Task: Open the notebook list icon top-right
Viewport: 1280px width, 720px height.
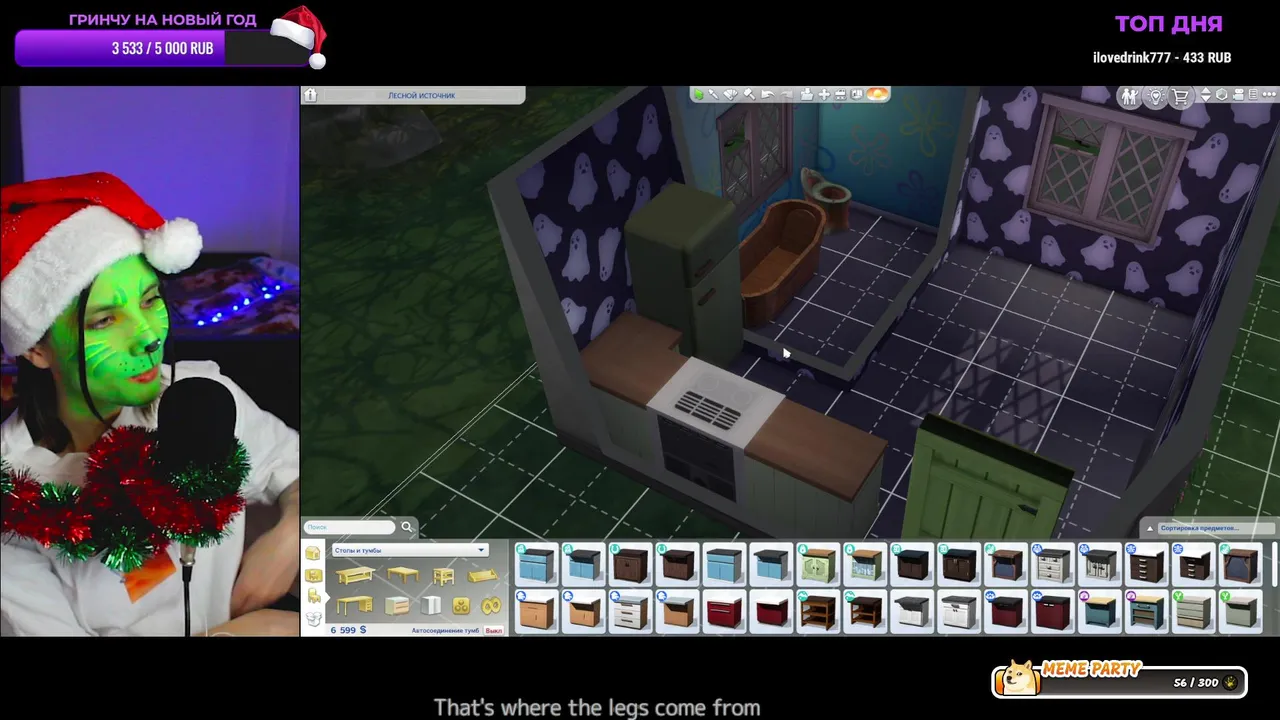Action: pos(1253,95)
